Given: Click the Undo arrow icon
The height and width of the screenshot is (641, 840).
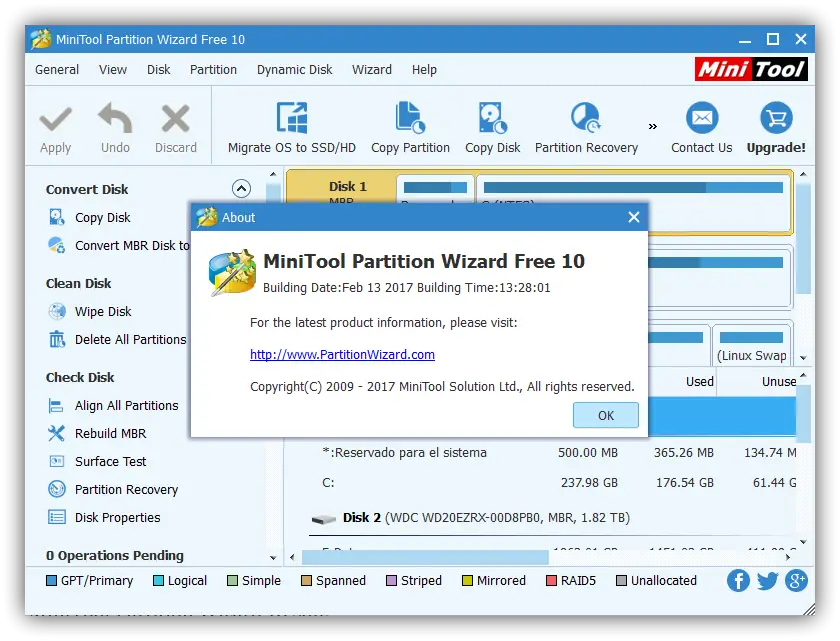Looking at the screenshot, I should tap(115, 118).
